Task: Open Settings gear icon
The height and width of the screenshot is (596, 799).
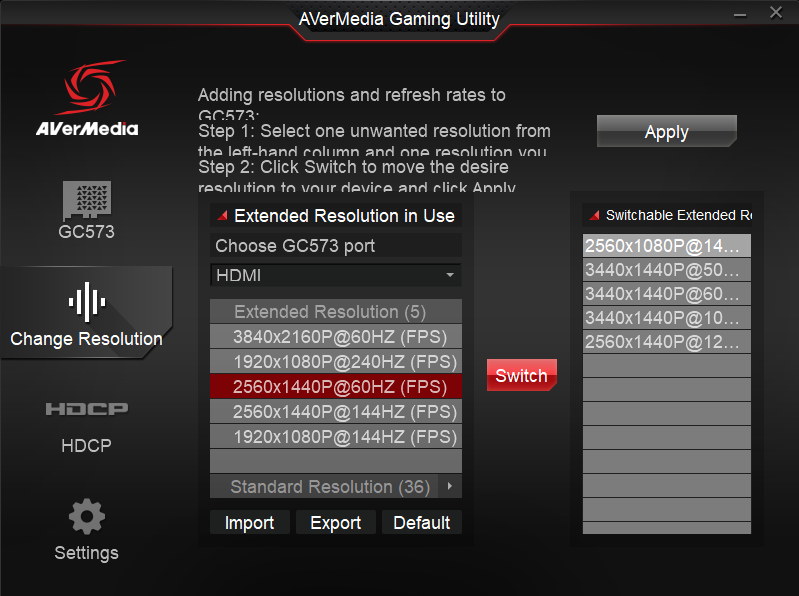Action: [86, 517]
